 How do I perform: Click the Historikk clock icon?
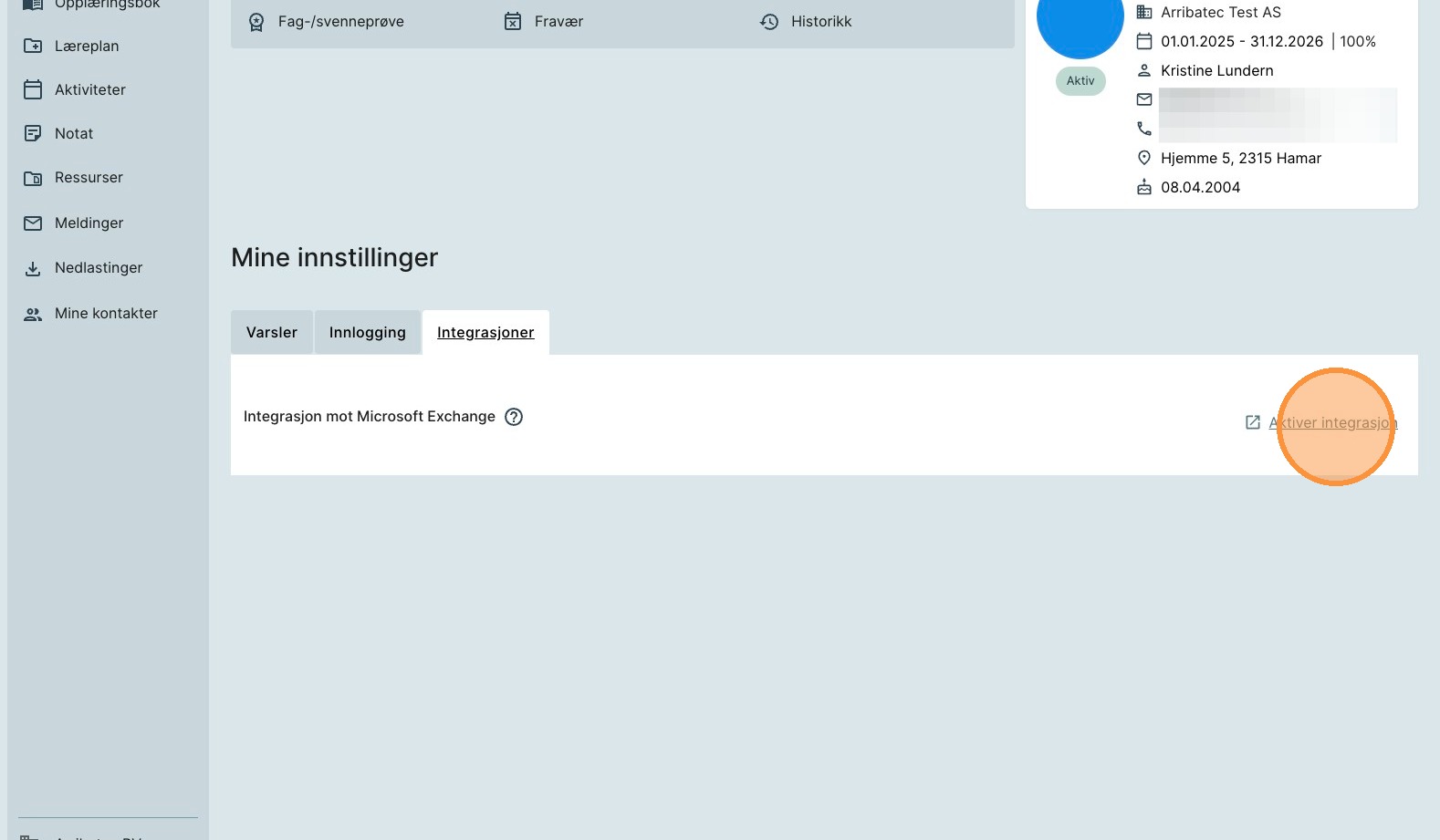(x=769, y=22)
